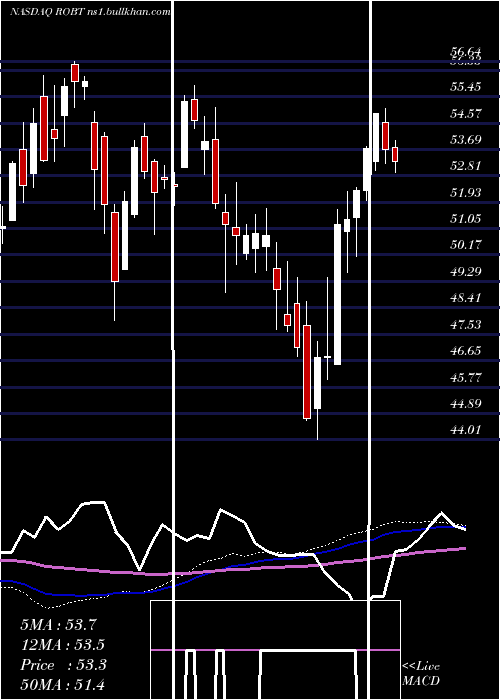This screenshot has height=700, width=500.
Task: Click the NASDAQ ROBT ns1.bullkhan.com title text
Action: pyautogui.click(x=90, y=12)
